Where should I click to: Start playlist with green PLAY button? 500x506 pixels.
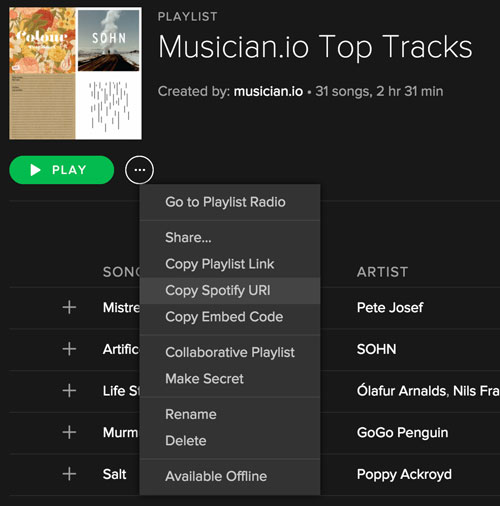[x=62, y=170]
